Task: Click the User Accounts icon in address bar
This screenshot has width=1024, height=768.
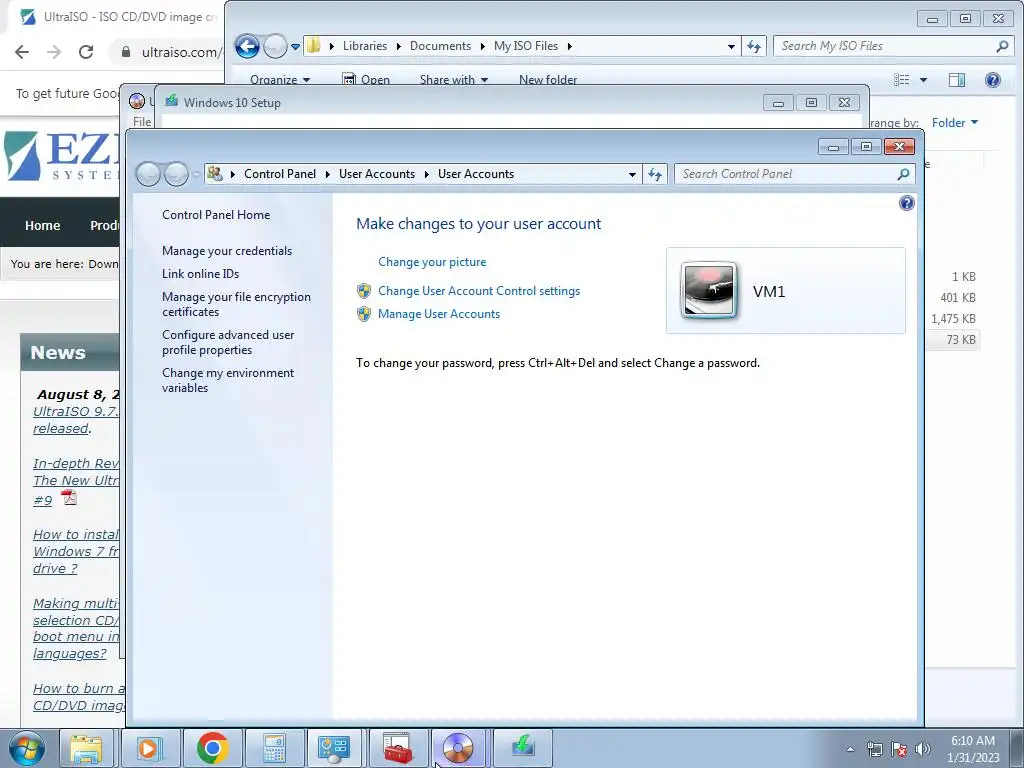Action: [215, 174]
